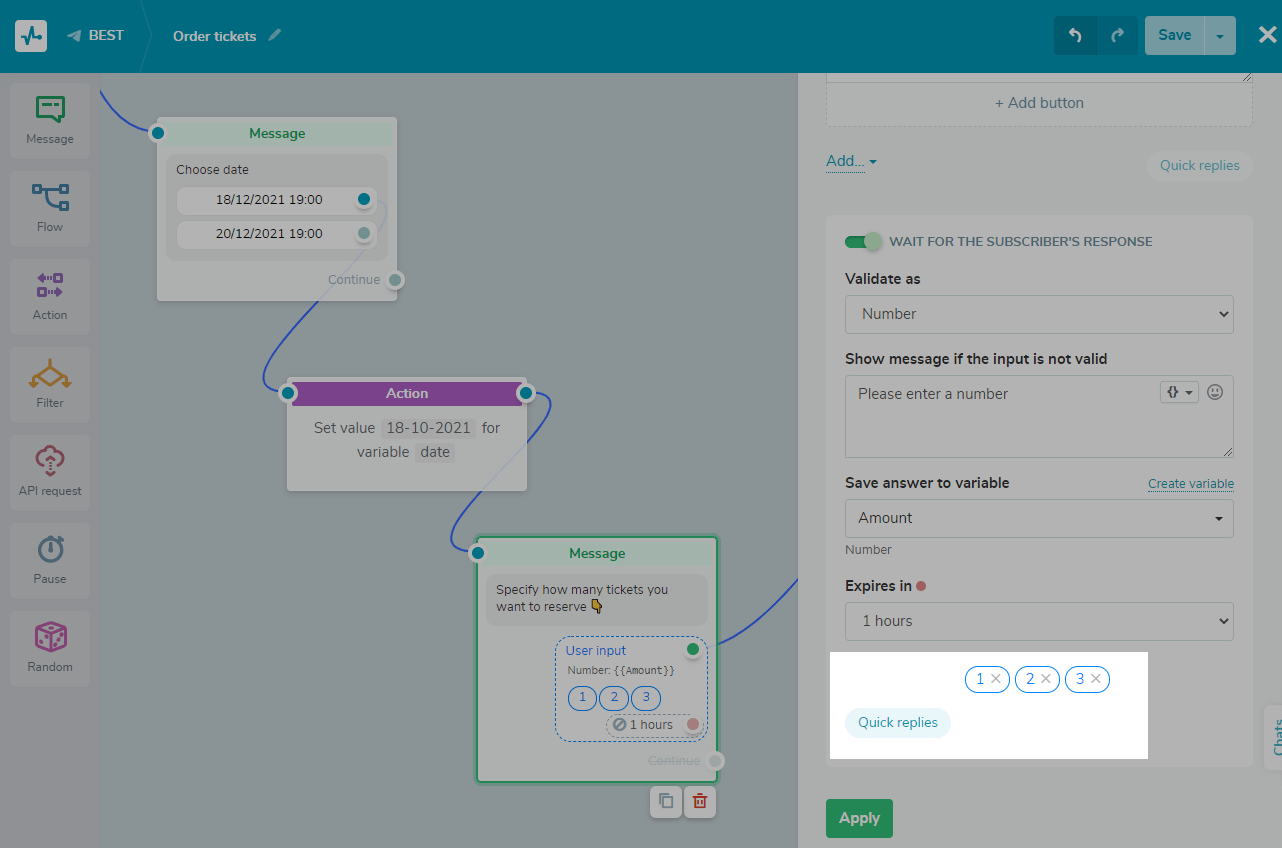Open the Add... menu

click(x=849, y=161)
